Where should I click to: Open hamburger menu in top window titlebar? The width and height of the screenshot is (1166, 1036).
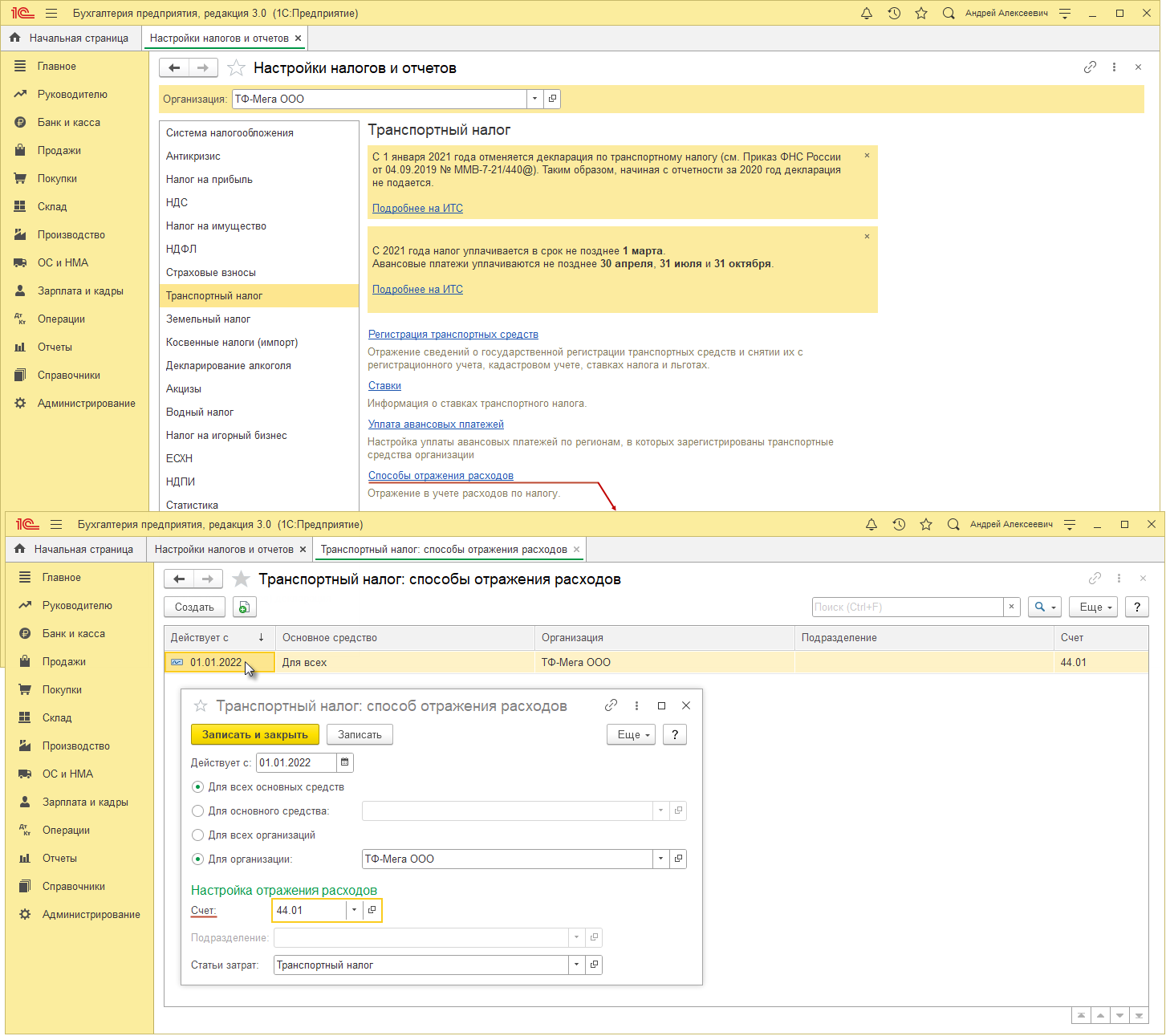(x=51, y=14)
